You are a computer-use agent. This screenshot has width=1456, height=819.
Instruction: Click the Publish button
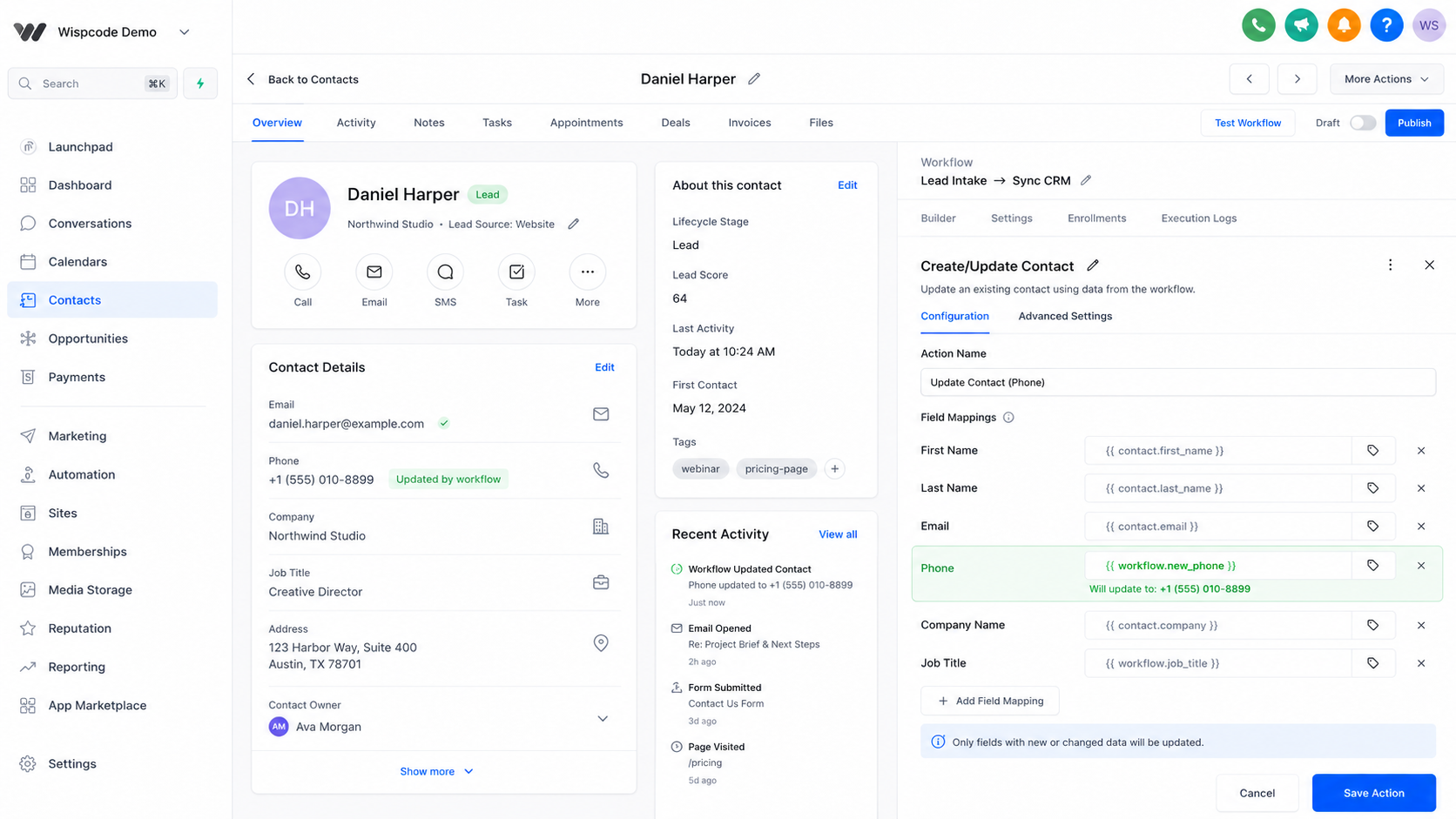tap(1414, 123)
